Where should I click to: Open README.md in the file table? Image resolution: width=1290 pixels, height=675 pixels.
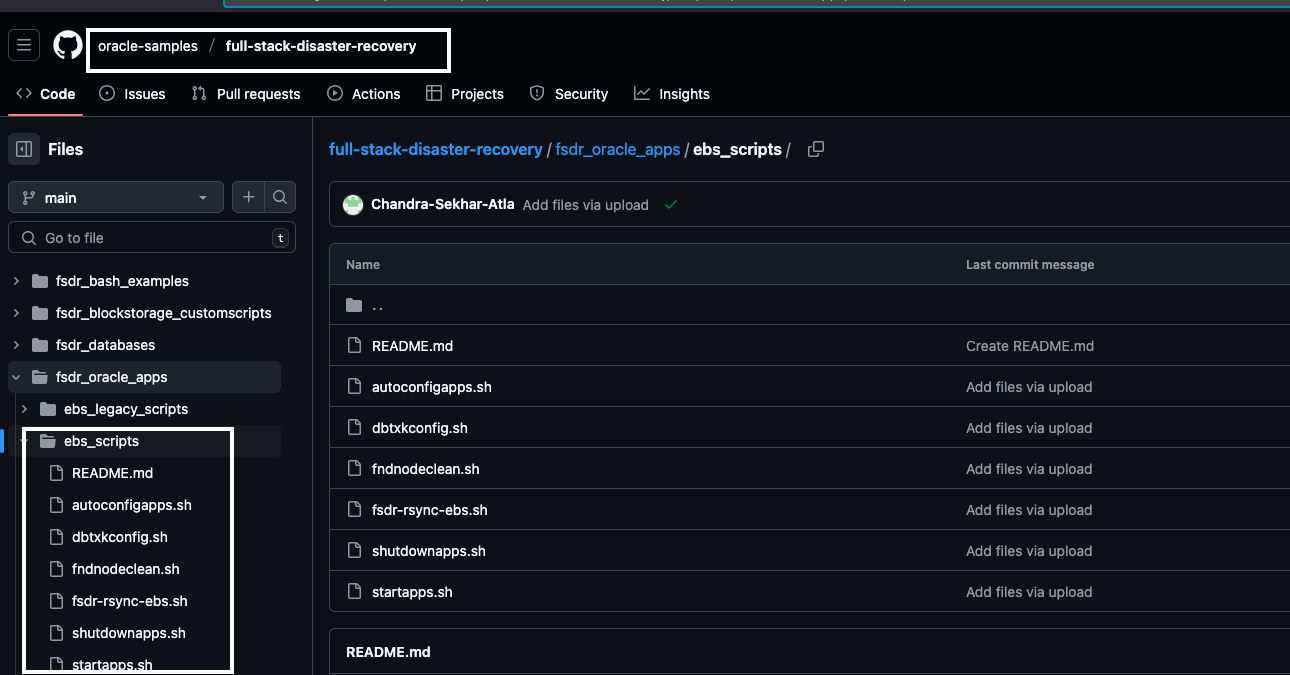413,346
